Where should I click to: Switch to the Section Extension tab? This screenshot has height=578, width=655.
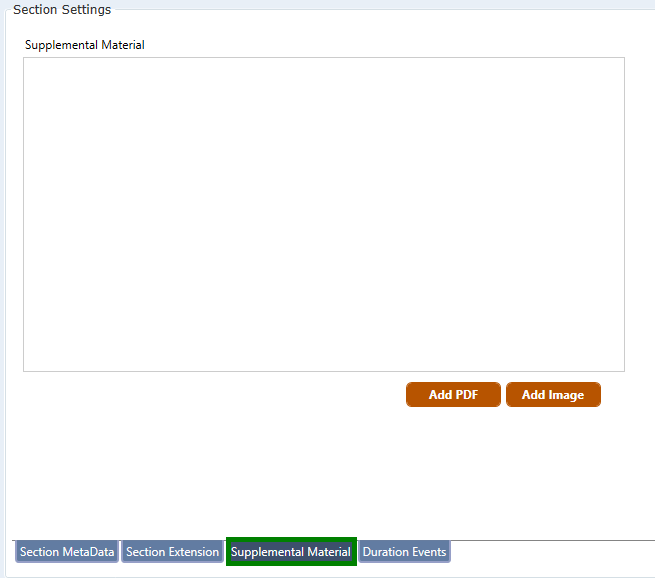[172, 552]
